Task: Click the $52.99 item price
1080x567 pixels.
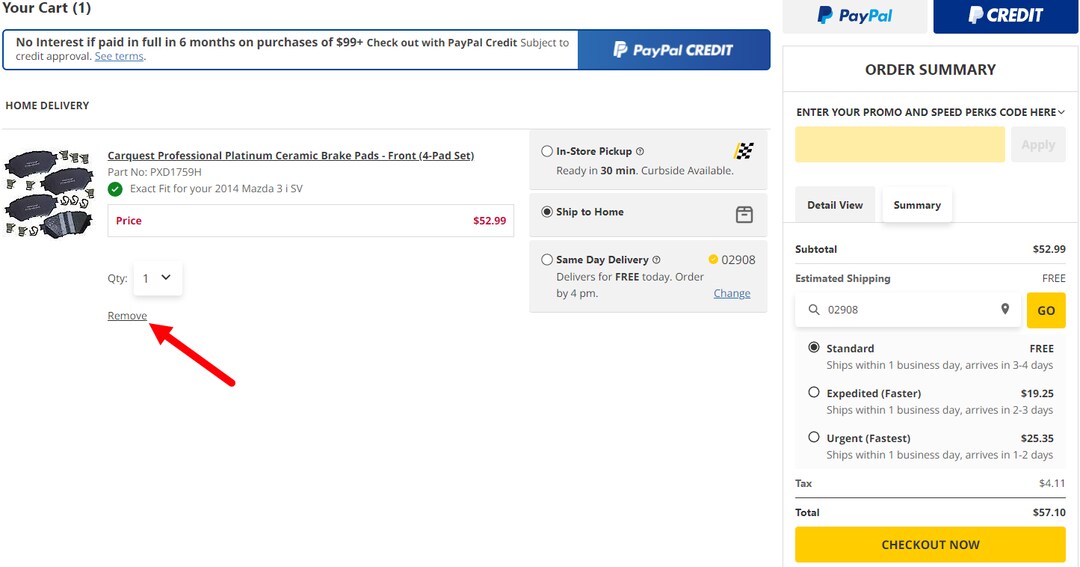Action: click(489, 220)
